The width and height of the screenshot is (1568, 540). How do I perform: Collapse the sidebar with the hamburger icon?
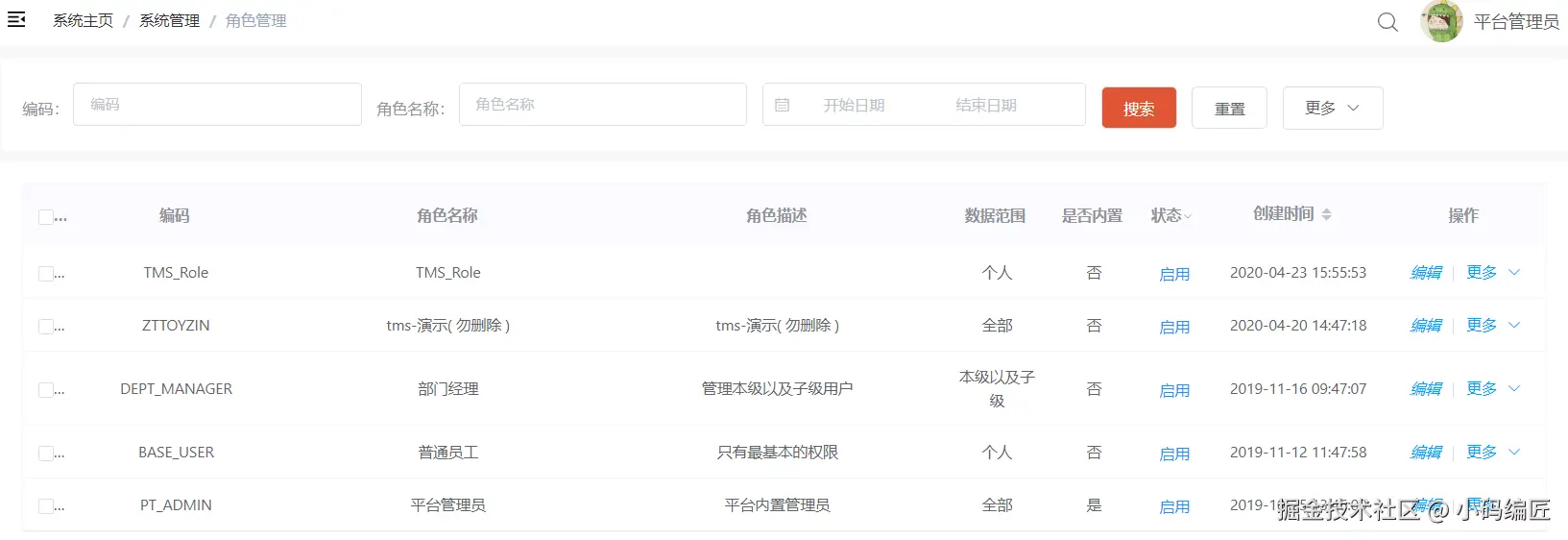pos(16,19)
